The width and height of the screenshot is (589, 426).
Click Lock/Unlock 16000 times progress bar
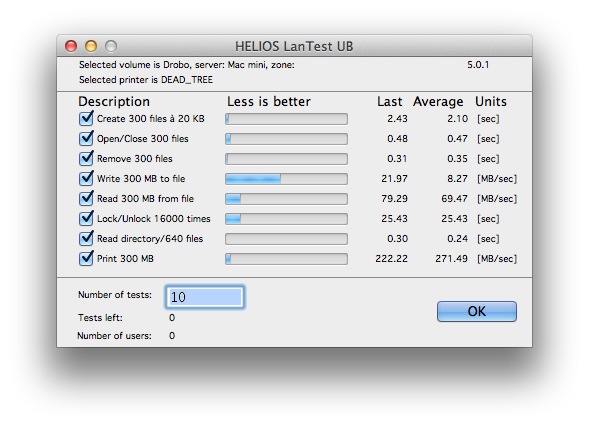click(x=286, y=219)
